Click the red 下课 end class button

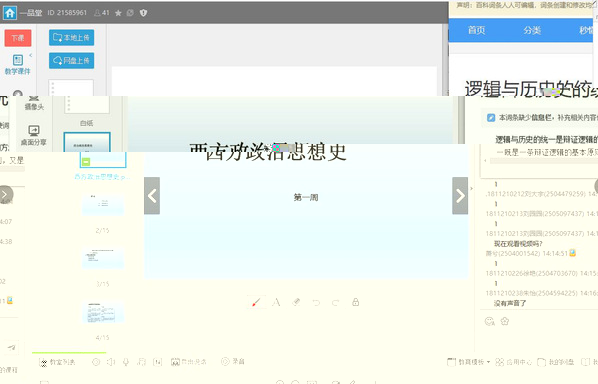coord(18,38)
